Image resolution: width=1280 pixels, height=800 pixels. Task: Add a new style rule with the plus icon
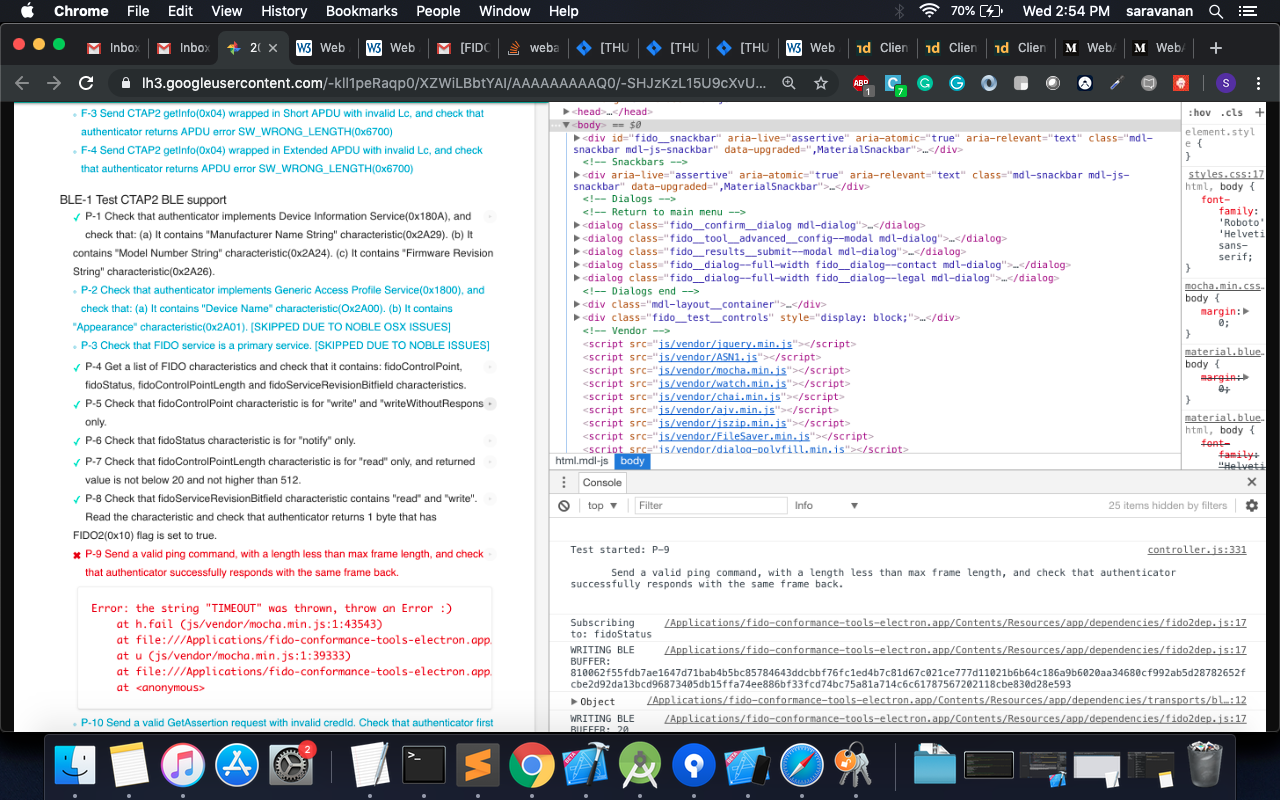pos(1259,113)
